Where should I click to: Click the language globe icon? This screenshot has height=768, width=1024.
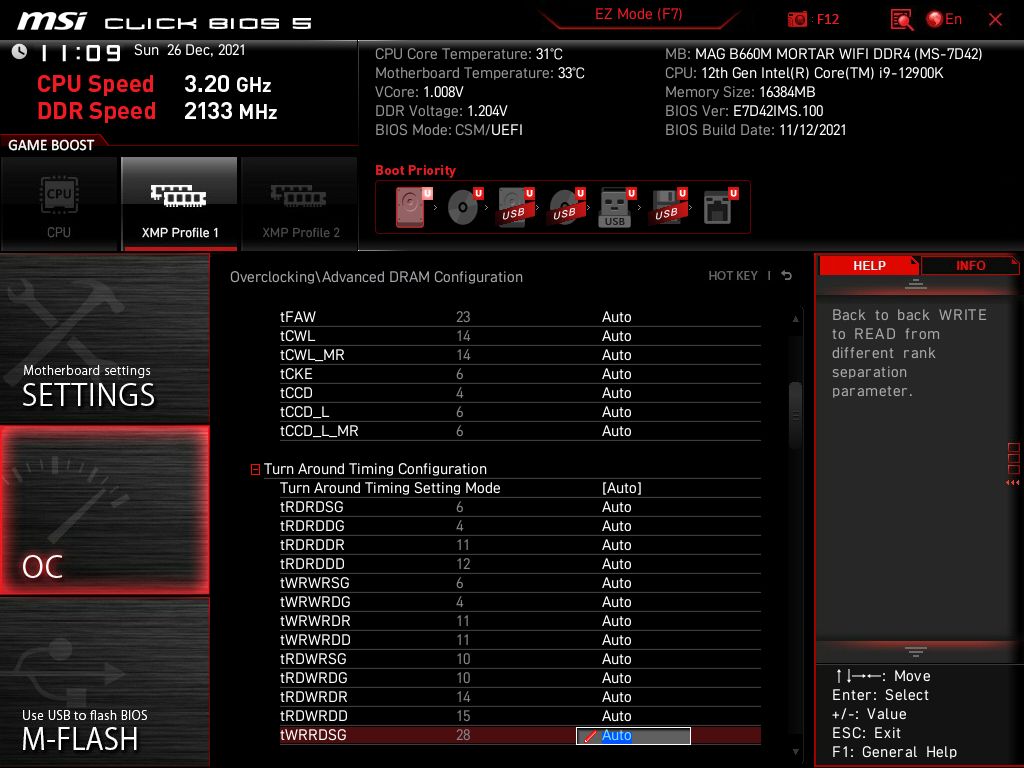[x=935, y=19]
